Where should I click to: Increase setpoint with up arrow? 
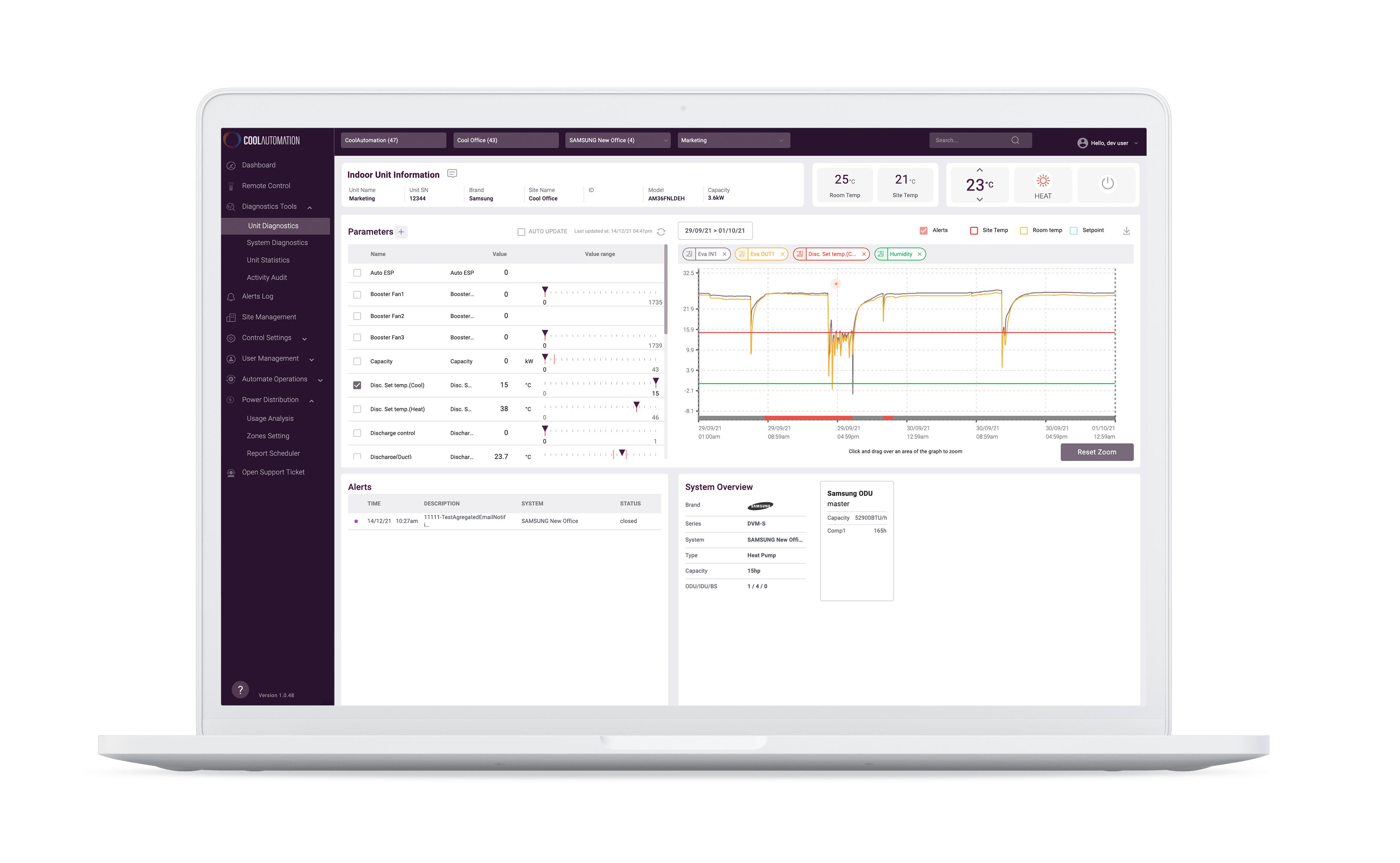click(979, 170)
